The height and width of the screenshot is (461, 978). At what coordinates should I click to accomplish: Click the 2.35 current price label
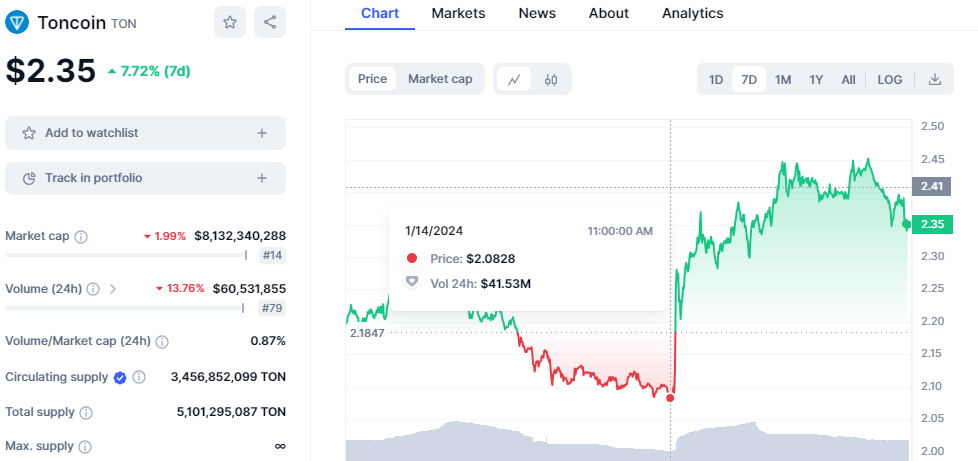click(x=932, y=225)
